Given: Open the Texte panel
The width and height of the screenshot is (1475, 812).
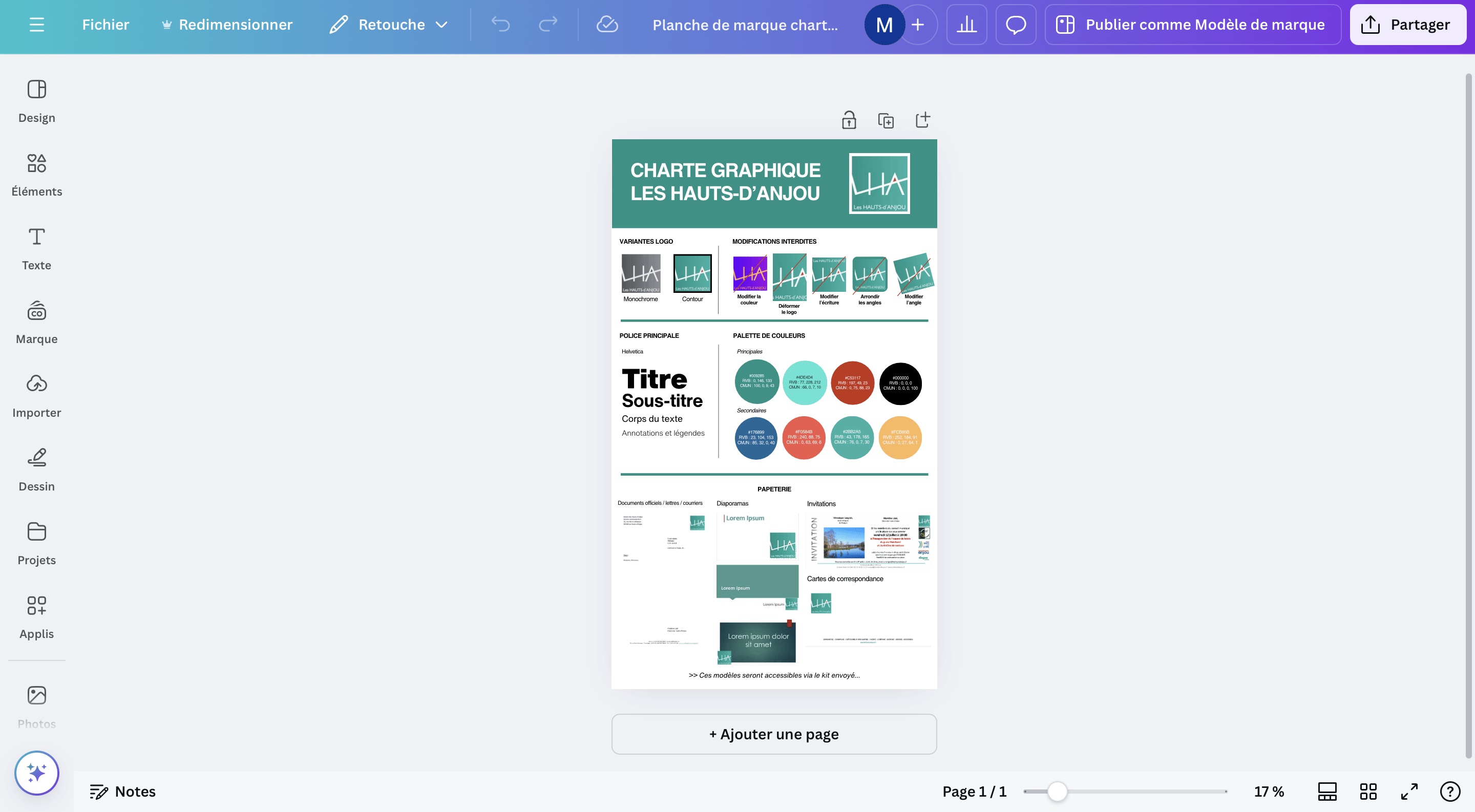Looking at the screenshot, I should (x=37, y=249).
